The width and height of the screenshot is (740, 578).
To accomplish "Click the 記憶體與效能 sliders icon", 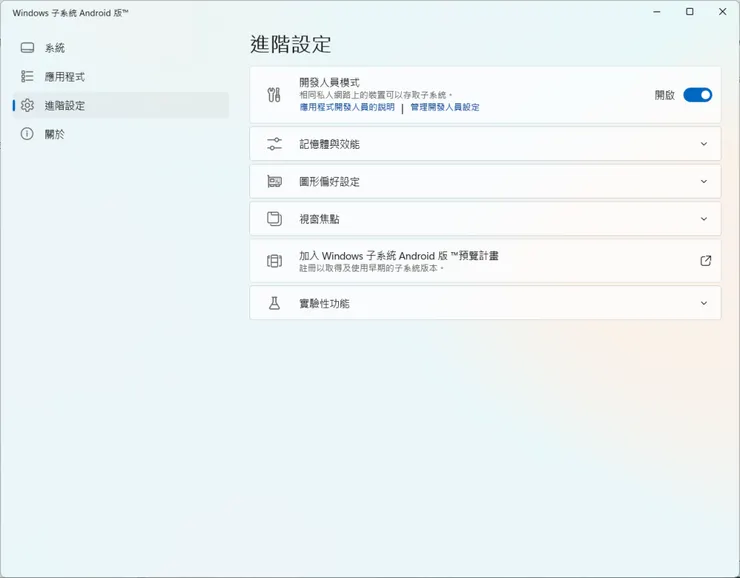I will [274, 144].
